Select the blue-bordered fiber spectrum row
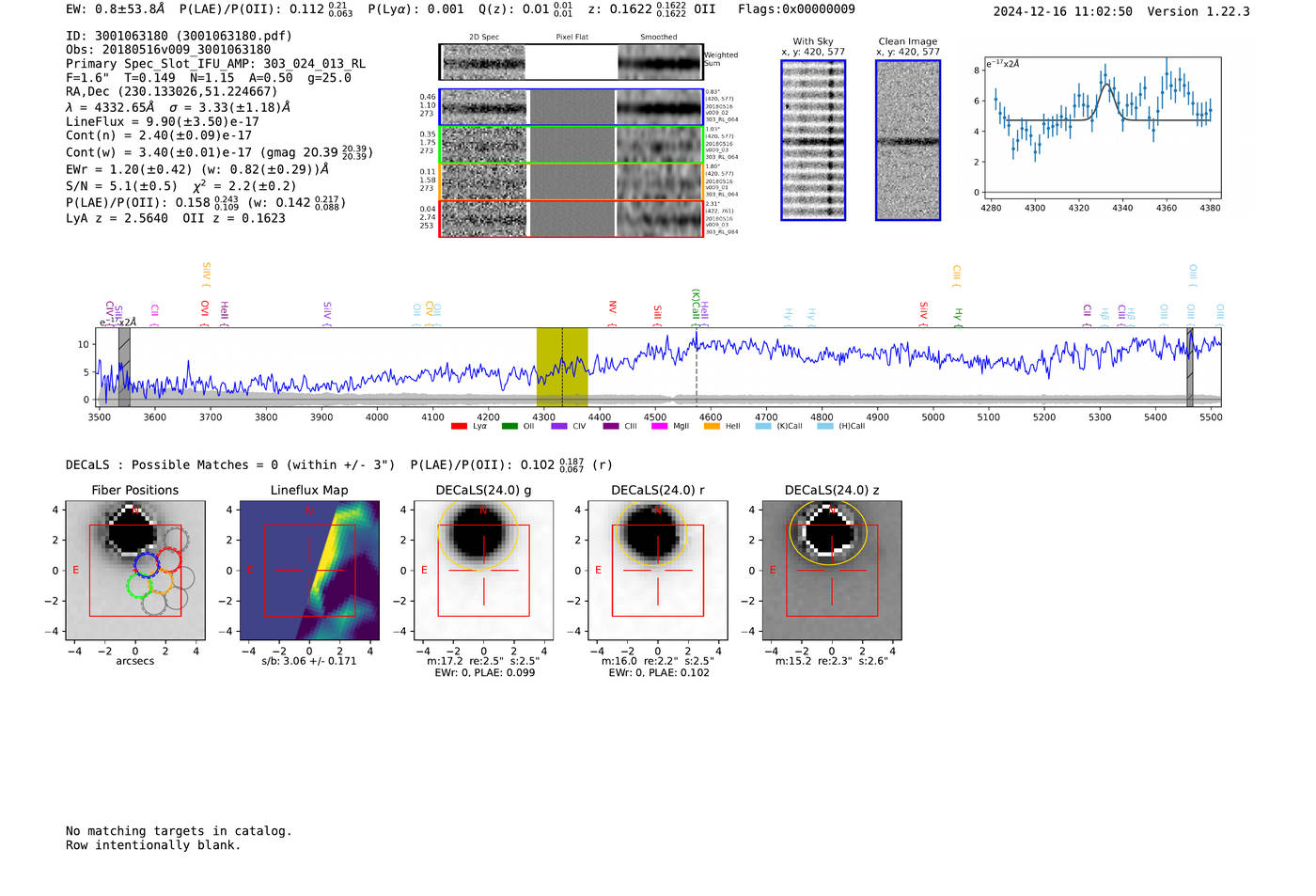 572,107
